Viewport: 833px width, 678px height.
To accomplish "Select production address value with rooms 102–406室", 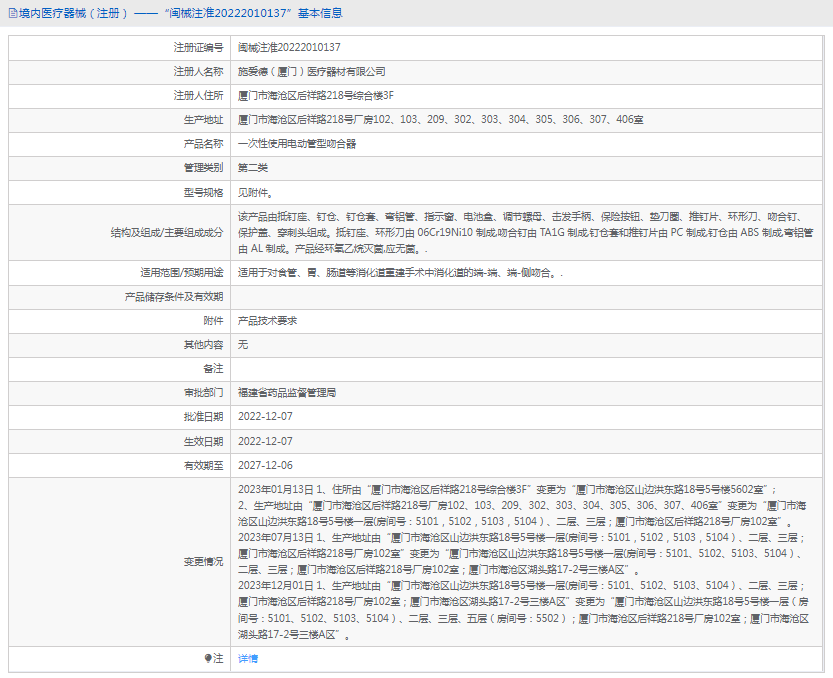I will point(440,120).
